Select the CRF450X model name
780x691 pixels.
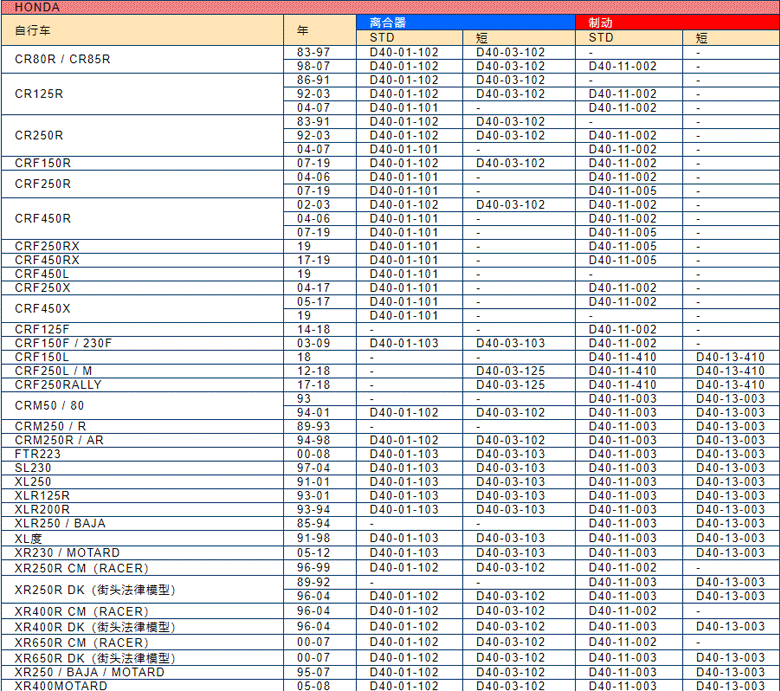[x=43, y=309]
